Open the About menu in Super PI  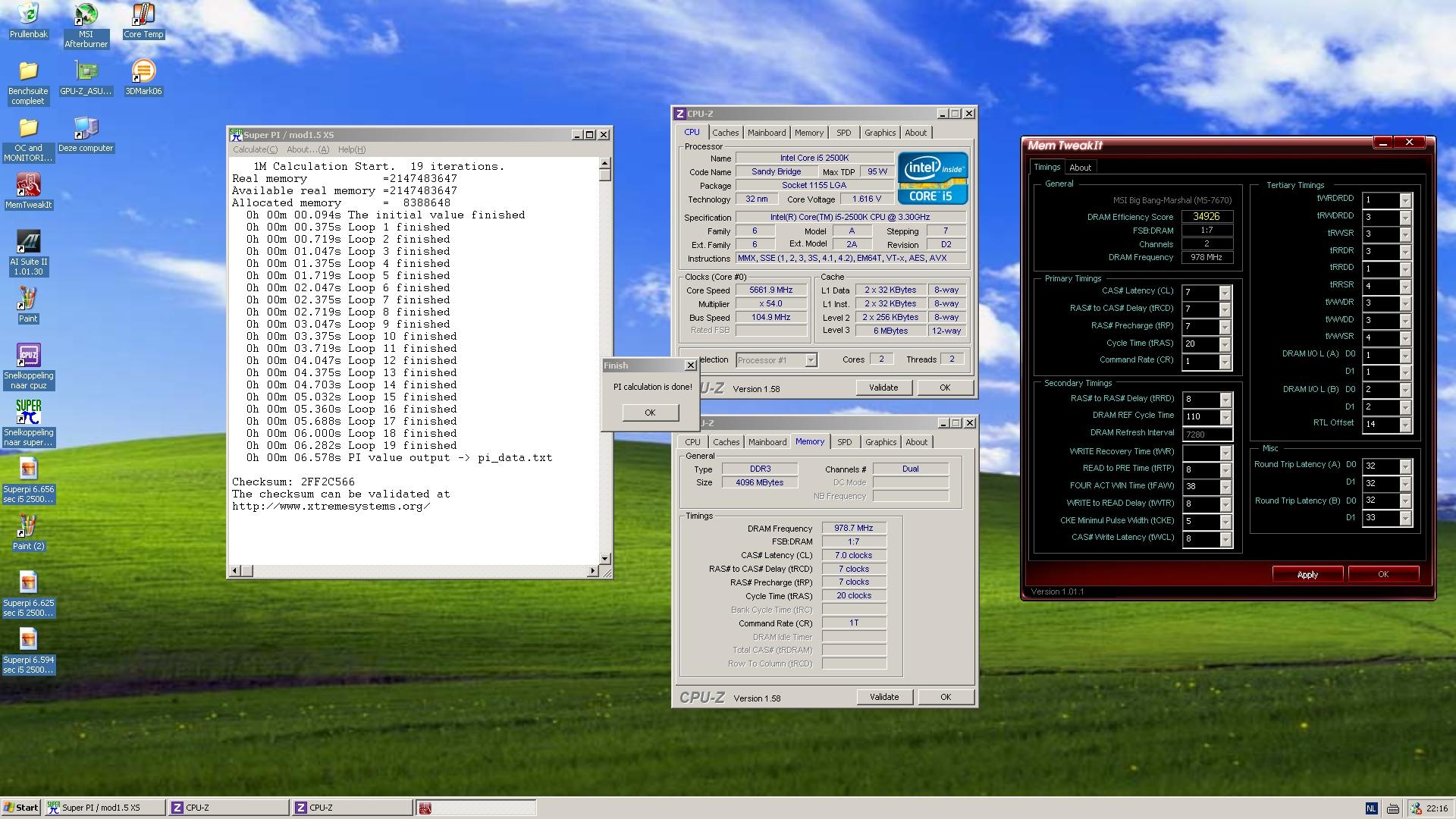pos(308,149)
